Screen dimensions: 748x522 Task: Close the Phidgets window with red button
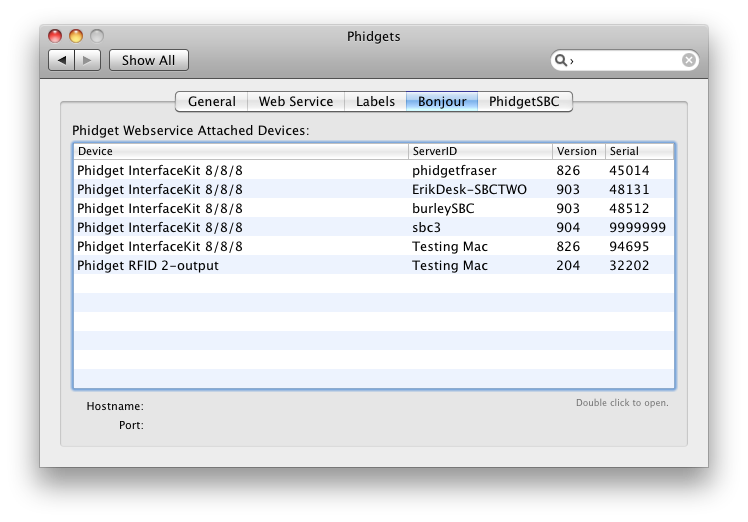pos(55,36)
